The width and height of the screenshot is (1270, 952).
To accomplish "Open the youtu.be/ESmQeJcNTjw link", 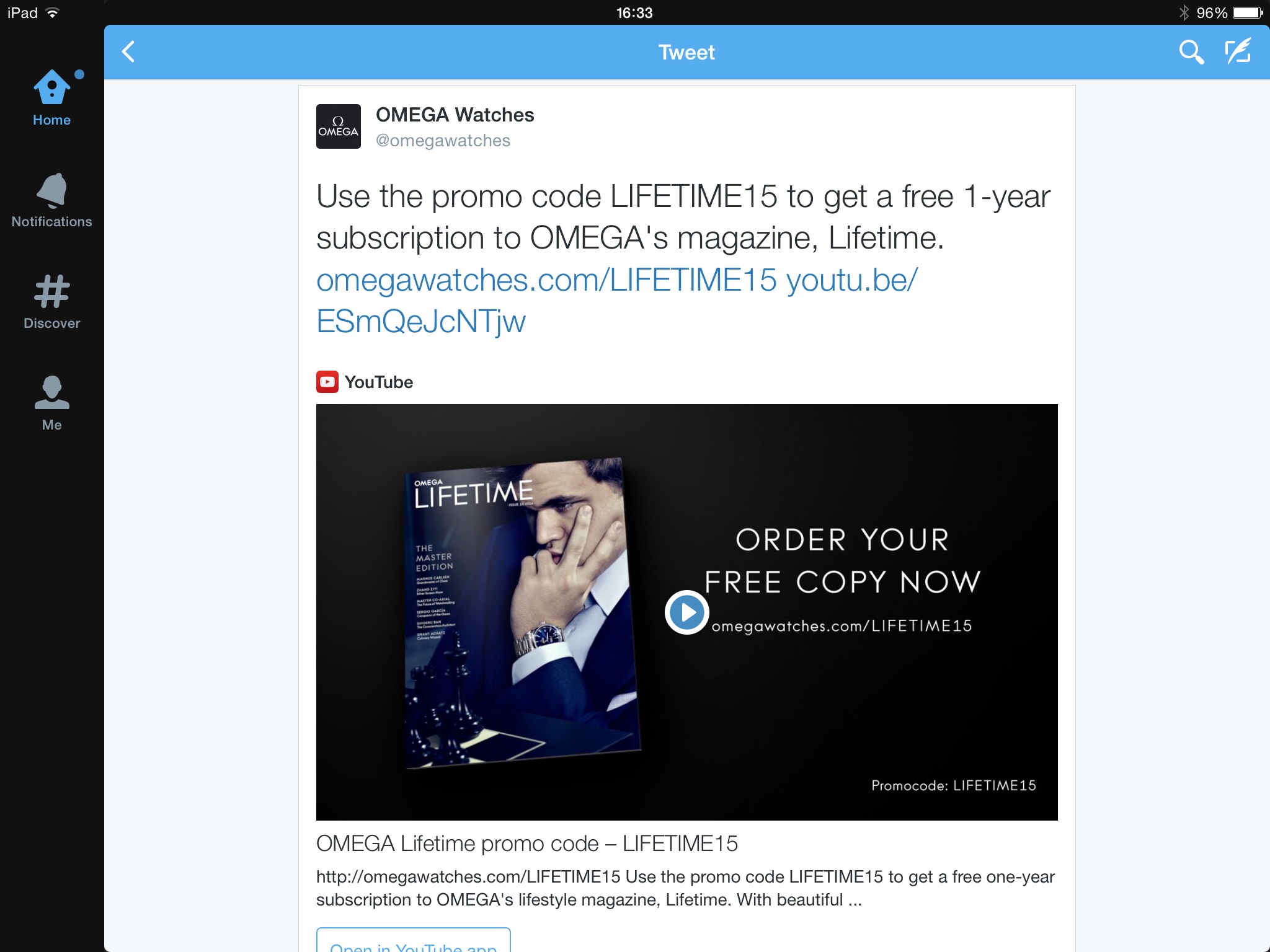I will click(617, 301).
